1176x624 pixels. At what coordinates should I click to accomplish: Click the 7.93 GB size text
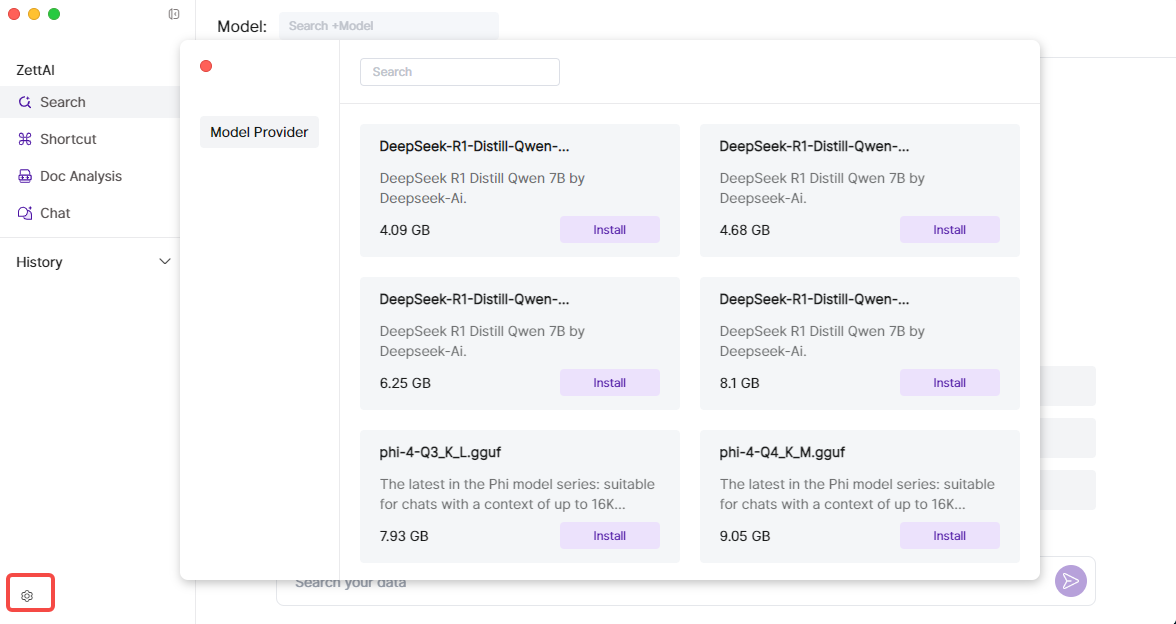(405, 536)
